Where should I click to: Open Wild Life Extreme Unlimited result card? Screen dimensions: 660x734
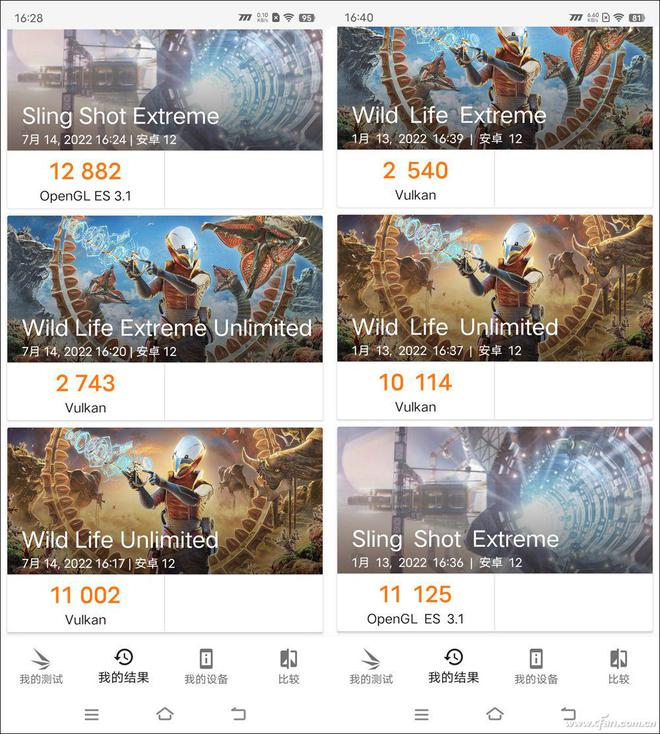tap(165, 318)
